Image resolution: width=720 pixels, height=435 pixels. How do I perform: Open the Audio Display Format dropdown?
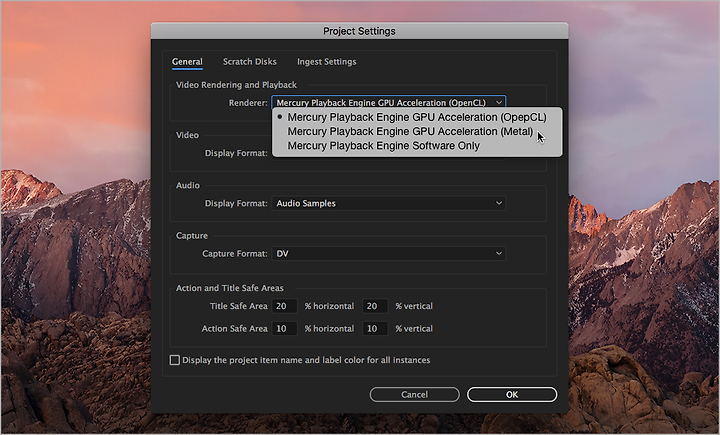coord(388,203)
